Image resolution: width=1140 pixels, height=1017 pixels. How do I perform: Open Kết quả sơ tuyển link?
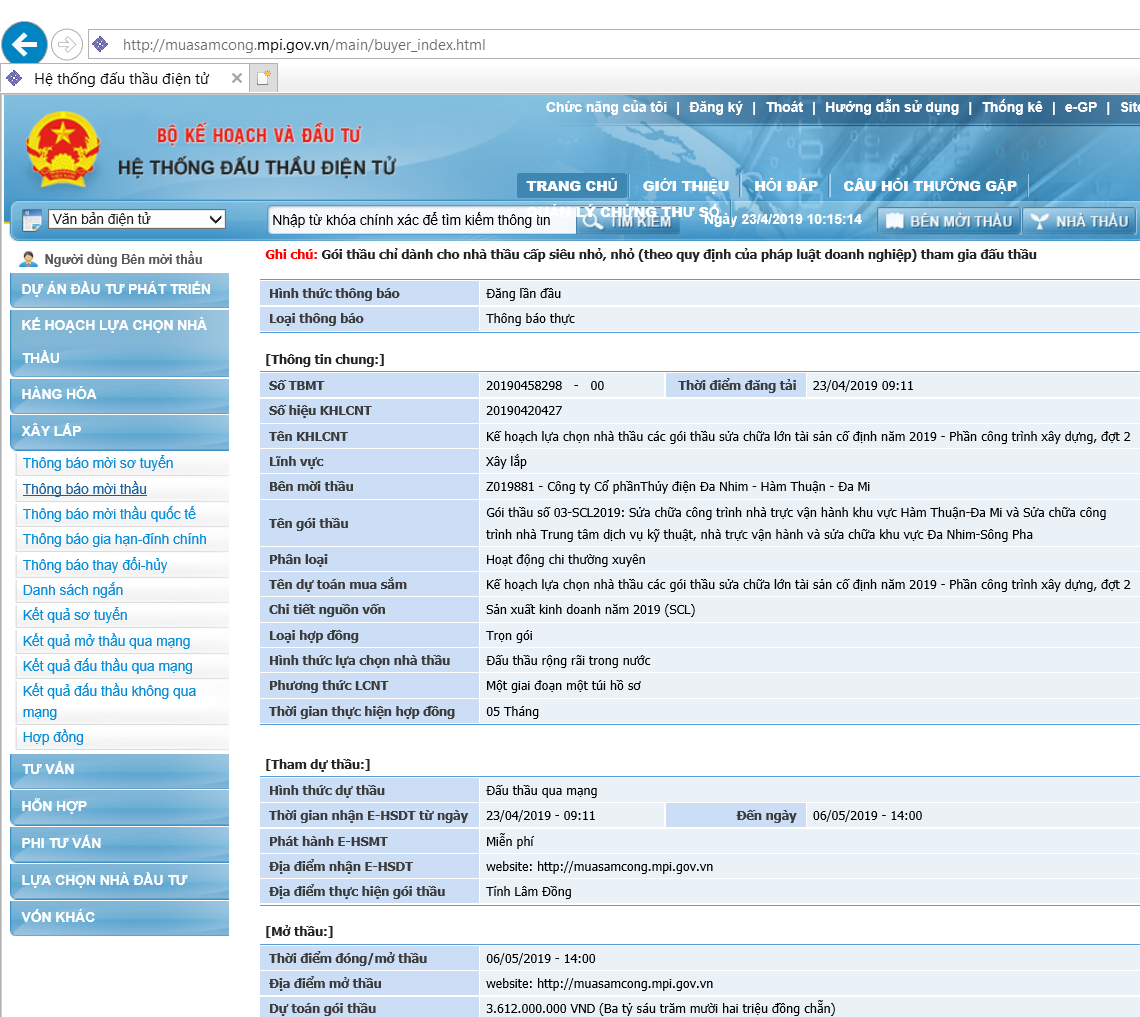(75, 615)
